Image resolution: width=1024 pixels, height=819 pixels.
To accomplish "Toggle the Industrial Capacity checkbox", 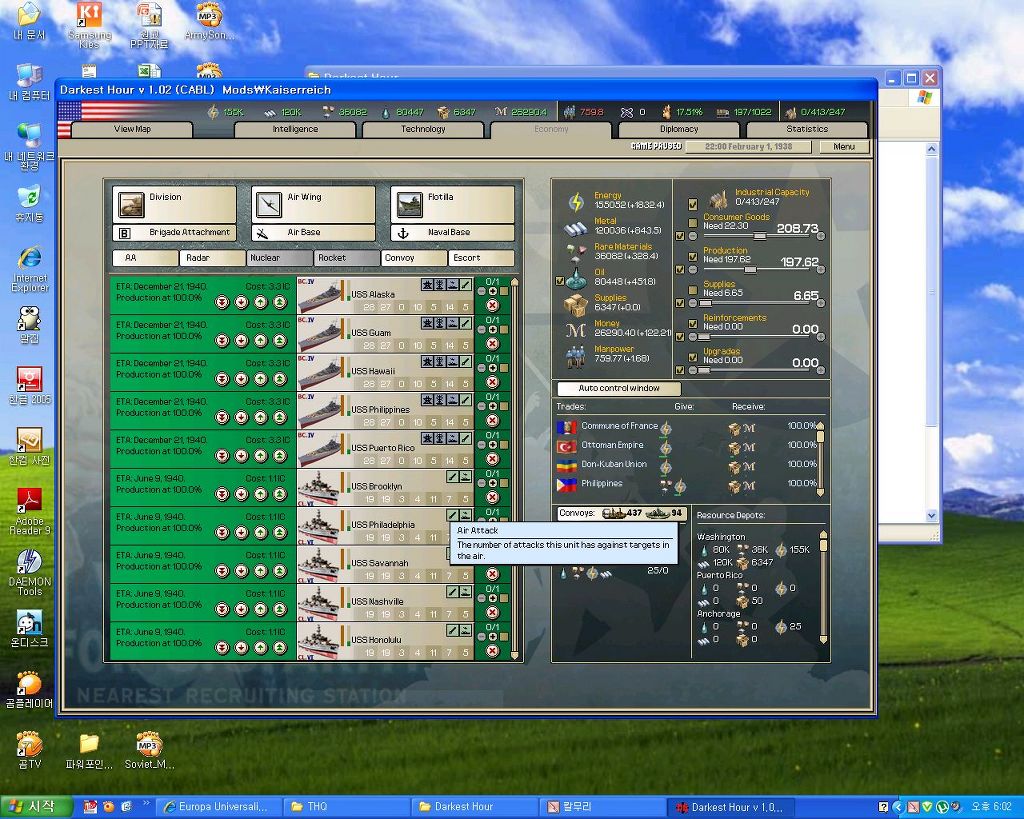I will tap(693, 204).
